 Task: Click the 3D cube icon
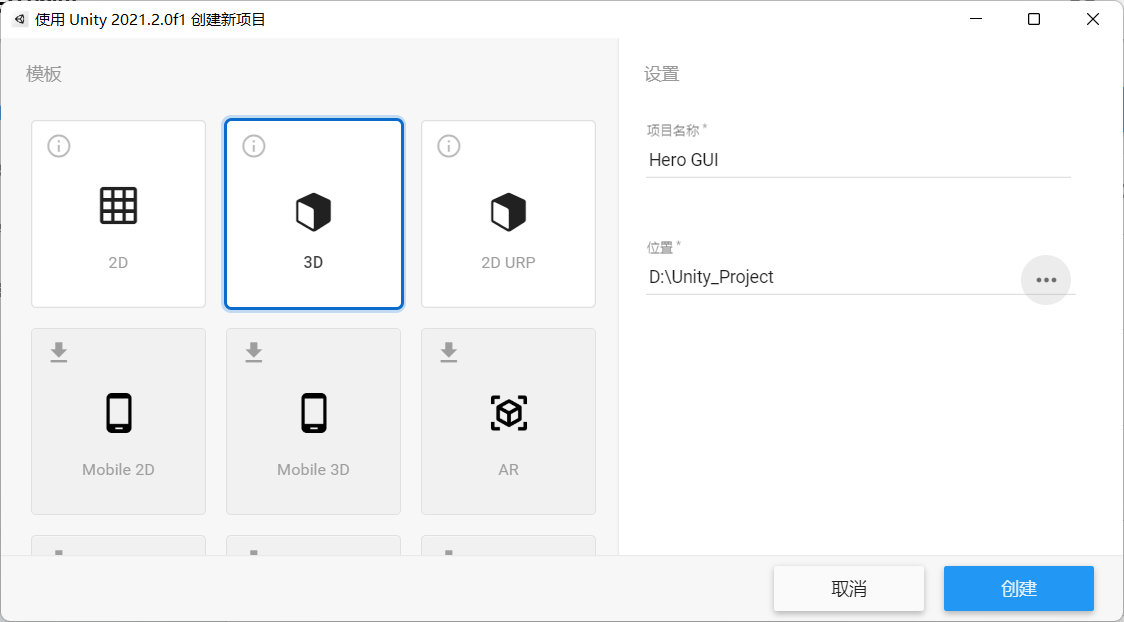(313, 212)
